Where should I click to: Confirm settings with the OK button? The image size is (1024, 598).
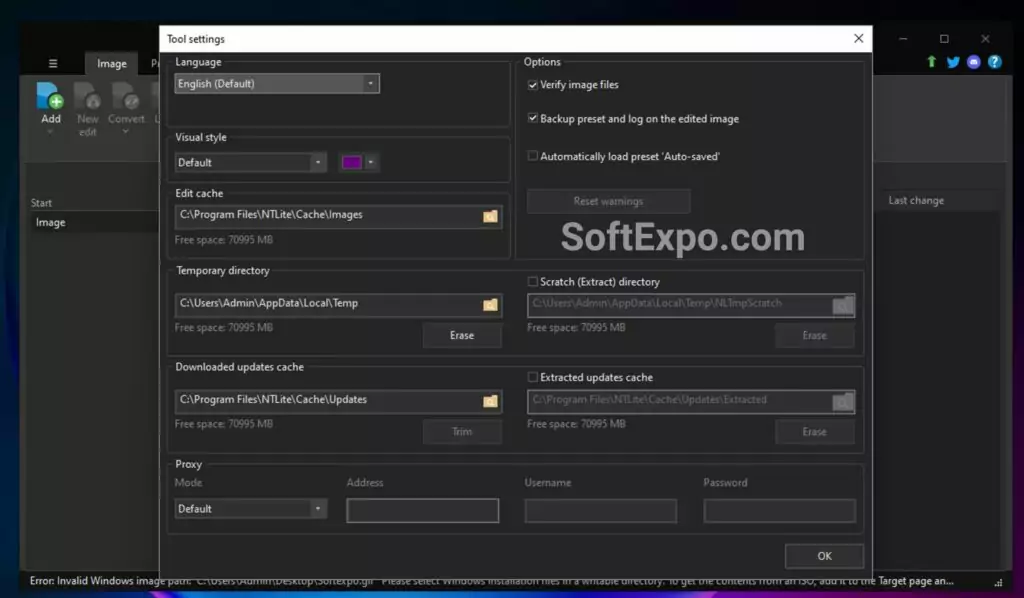point(824,555)
